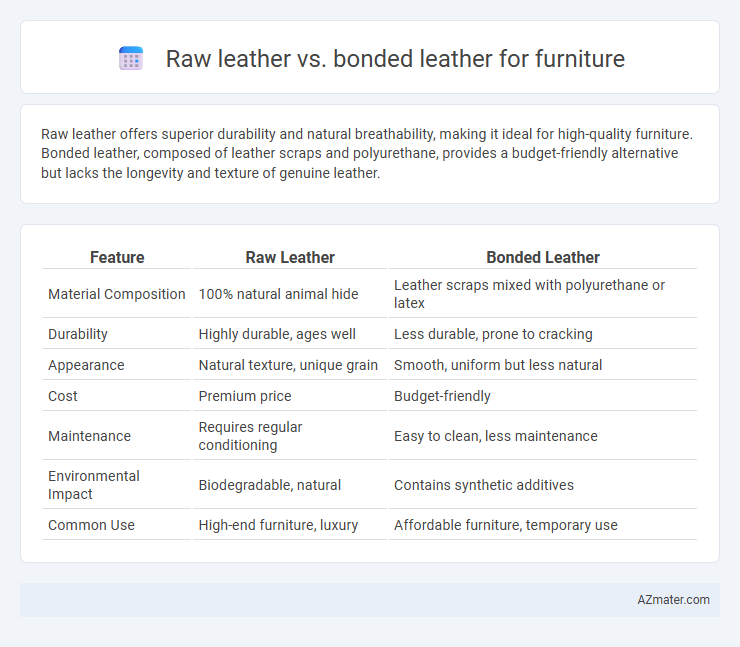Select the cell 'Biodegradable, natural'

click(x=269, y=485)
